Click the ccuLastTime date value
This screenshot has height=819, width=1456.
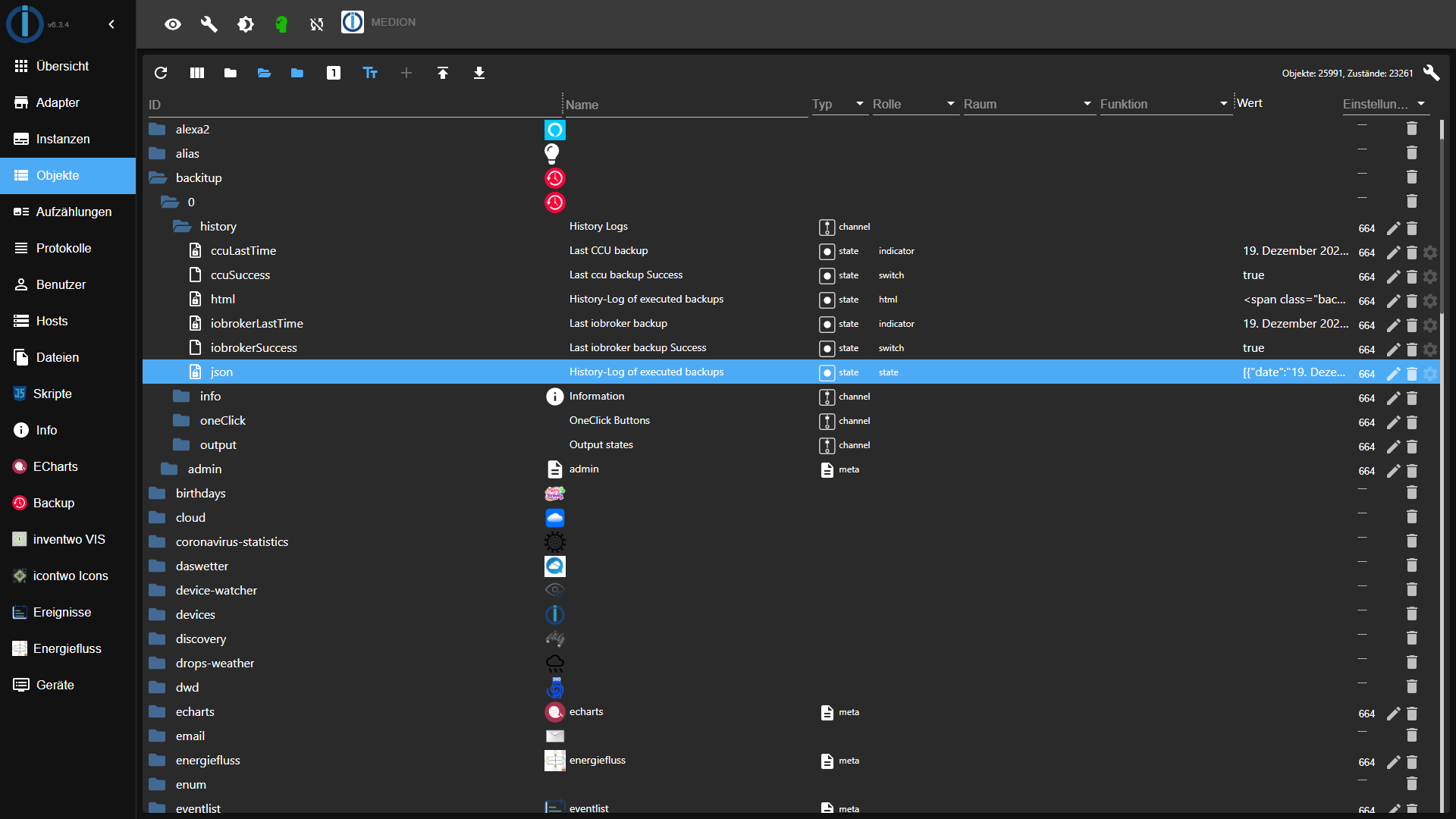pos(1295,250)
